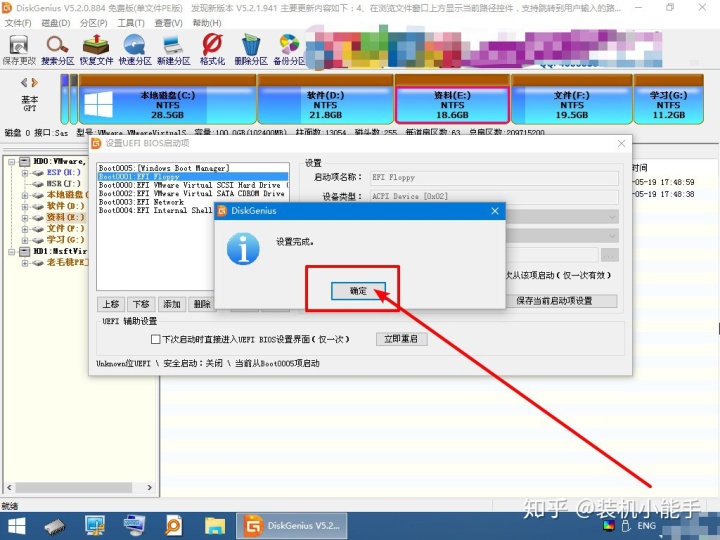This screenshot has width=720, height=540.
Task: Click the 立即重启 button
Action: [x=401, y=339]
